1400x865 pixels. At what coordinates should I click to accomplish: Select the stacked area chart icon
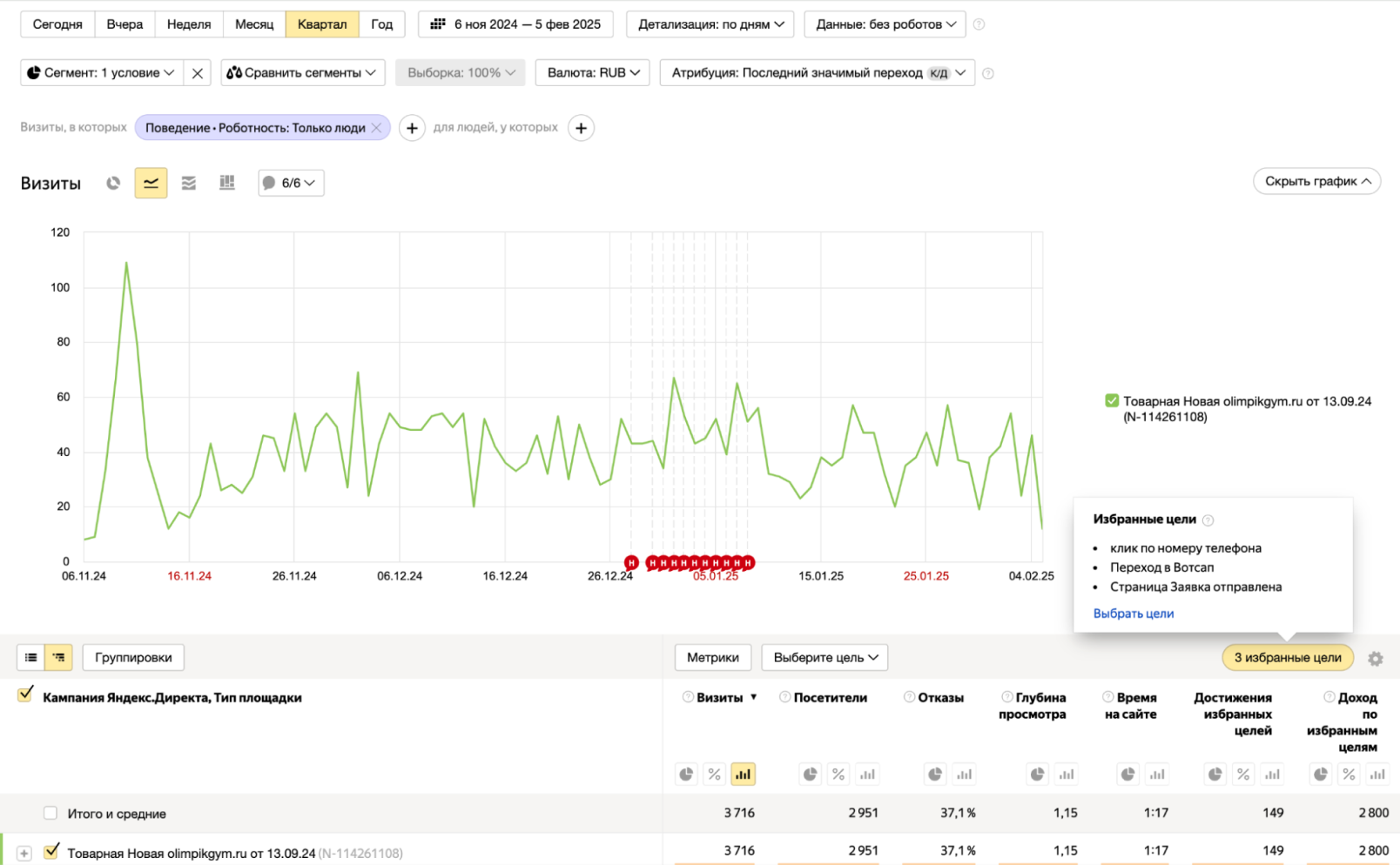(x=189, y=183)
